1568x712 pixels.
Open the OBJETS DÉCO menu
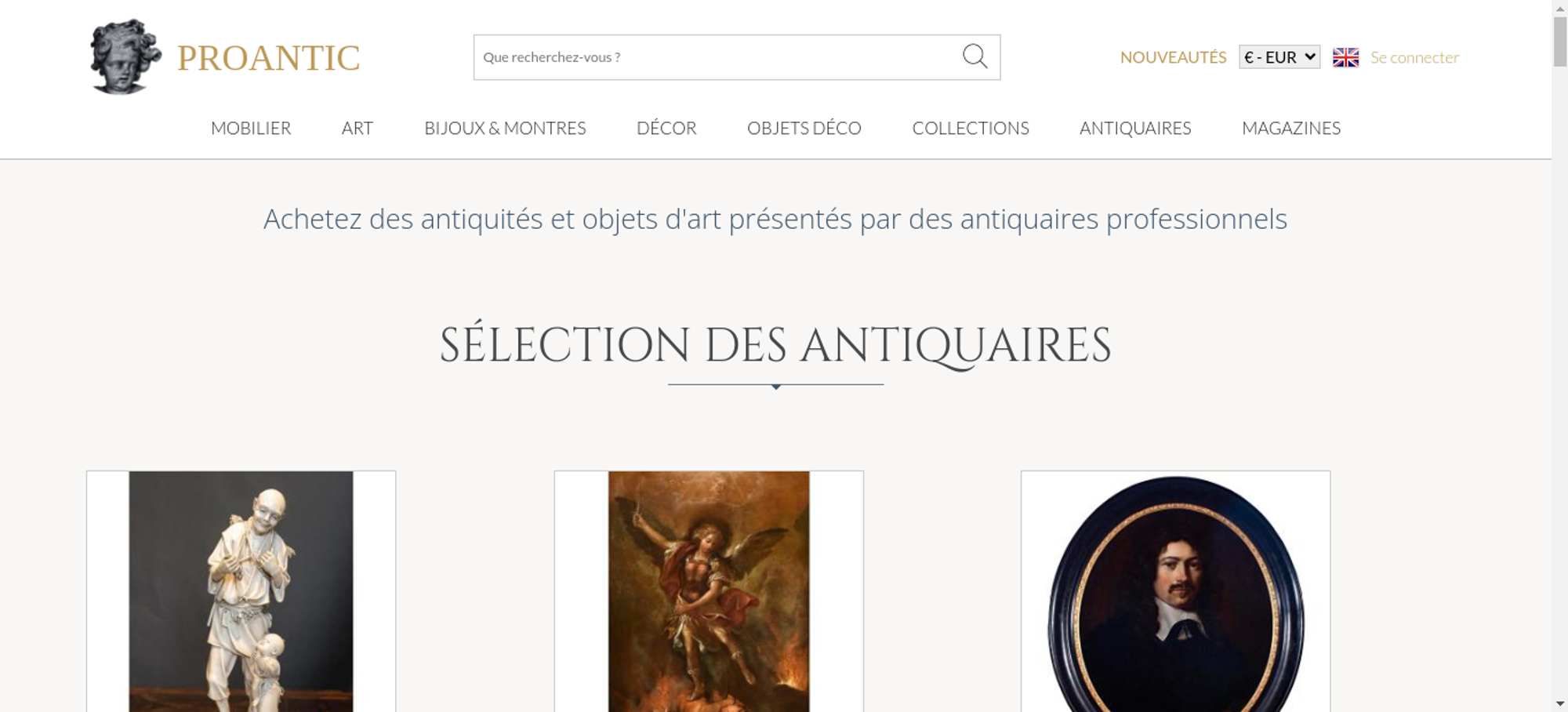click(x=804, y=128)
